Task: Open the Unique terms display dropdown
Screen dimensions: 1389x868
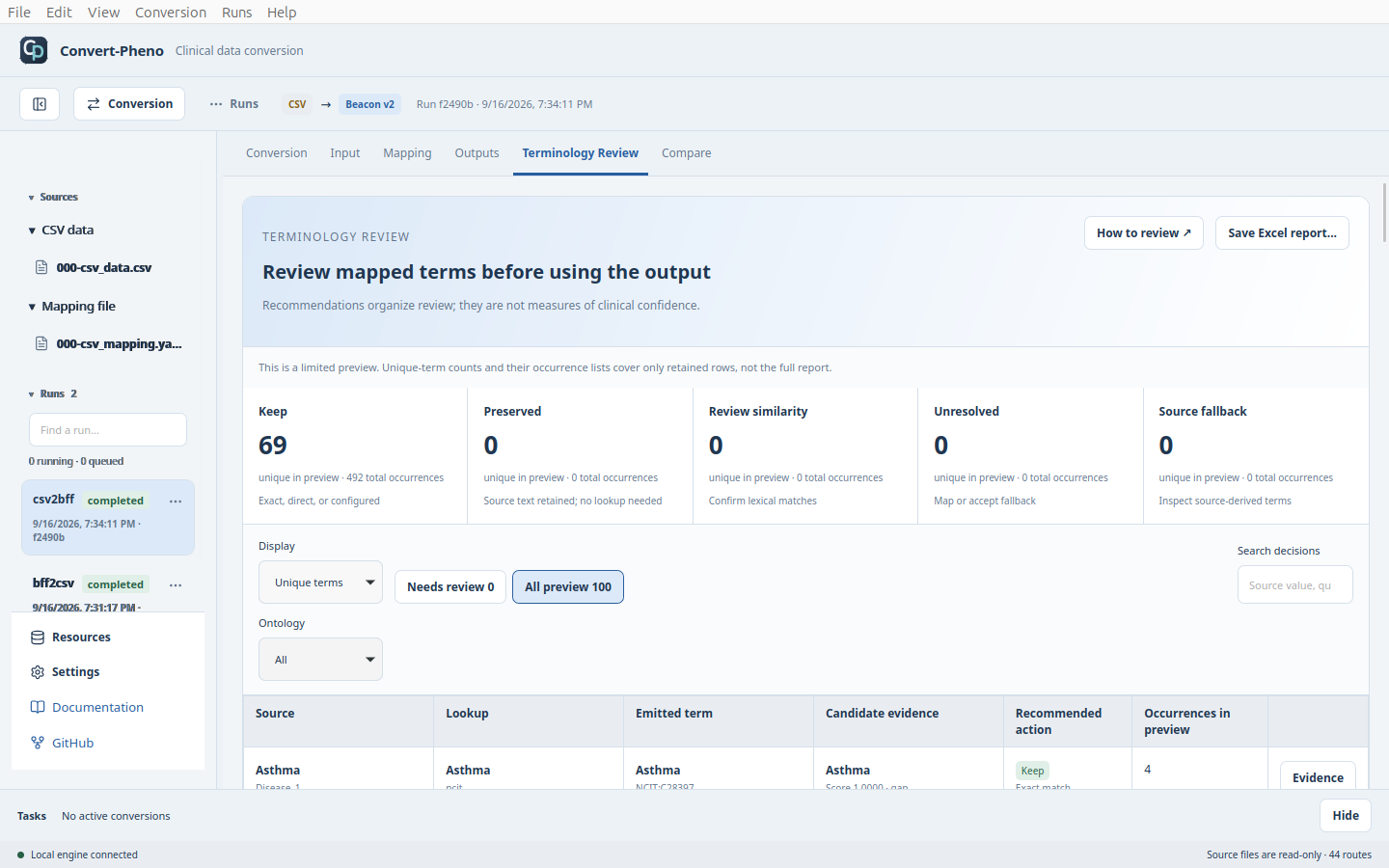Action: pyautogui.click(x=320, y=583)
